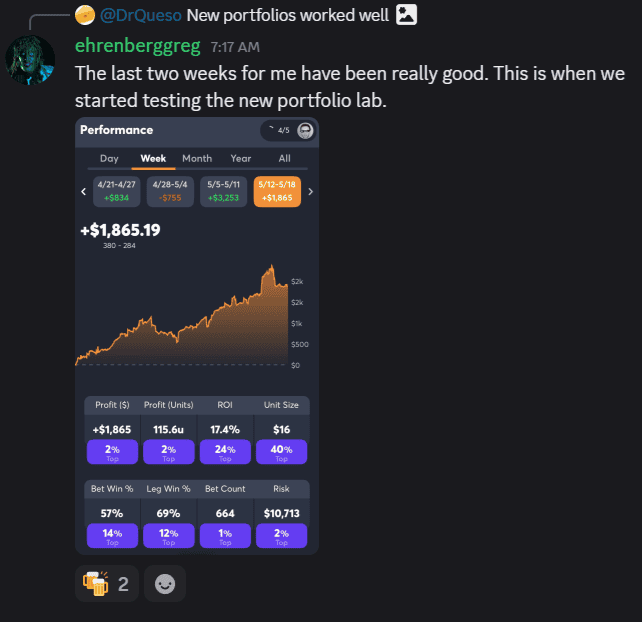The width and height of the screenshot is (642, 622).
Task: Select the Month tab
Action: click(197, 158)
